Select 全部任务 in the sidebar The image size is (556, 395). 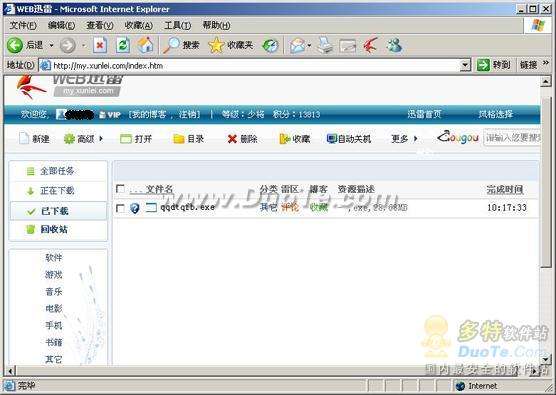coord(58,171)
